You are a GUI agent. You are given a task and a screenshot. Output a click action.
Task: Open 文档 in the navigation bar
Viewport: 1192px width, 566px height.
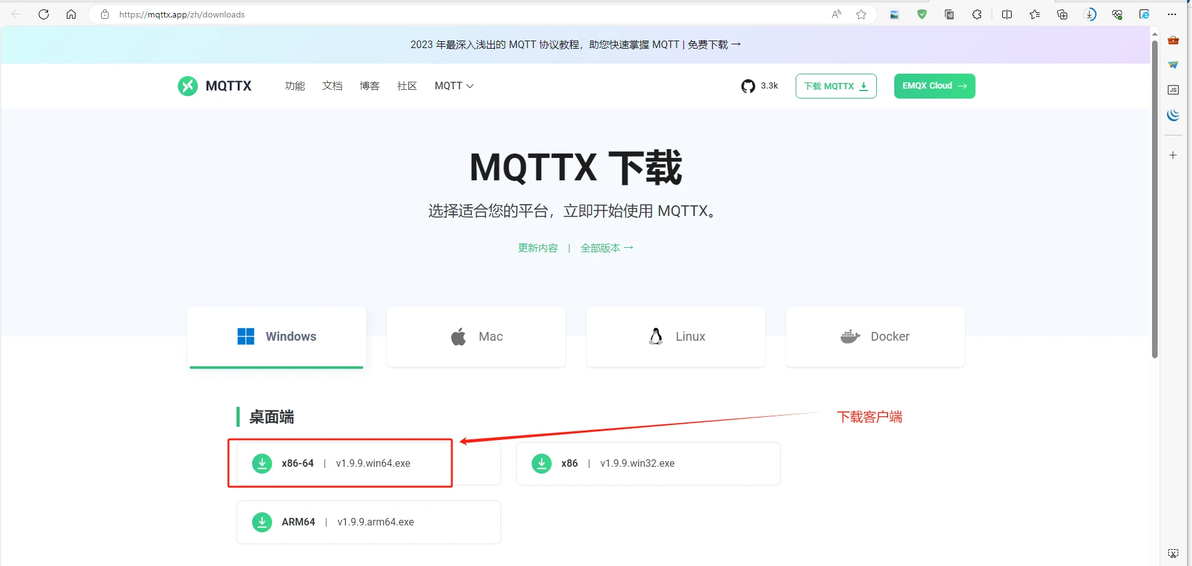click(332, 86)
